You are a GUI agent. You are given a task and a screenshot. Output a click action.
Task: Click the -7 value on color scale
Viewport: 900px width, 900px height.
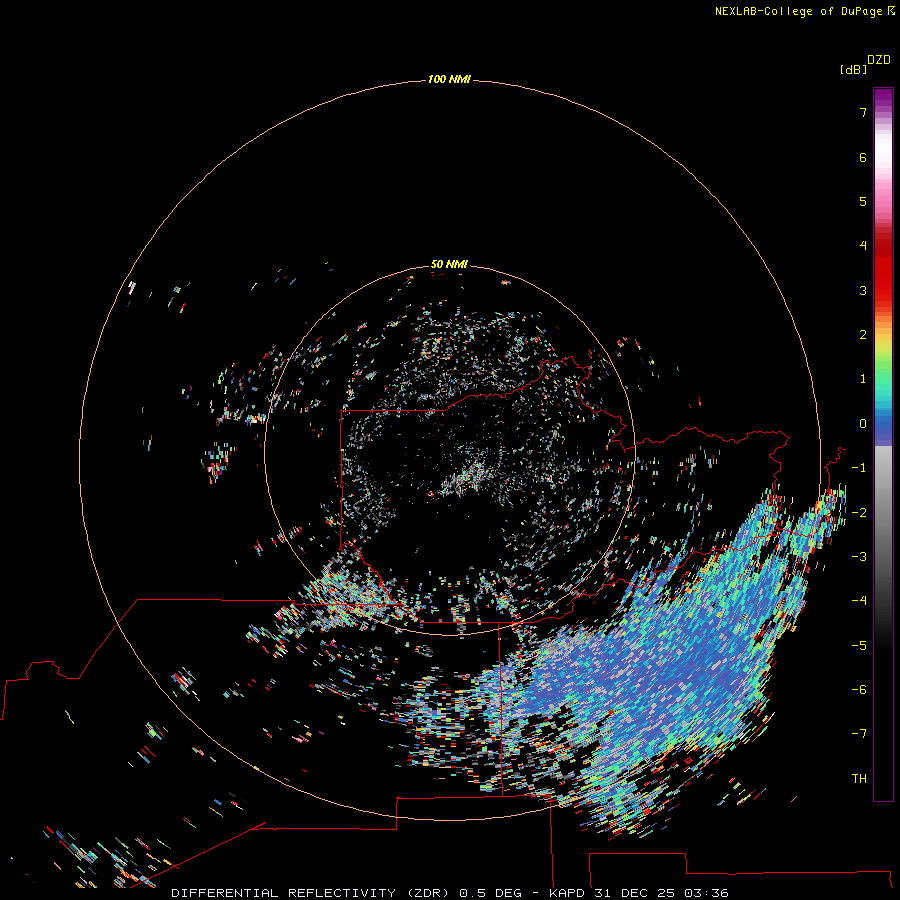[x=859, y=734]
